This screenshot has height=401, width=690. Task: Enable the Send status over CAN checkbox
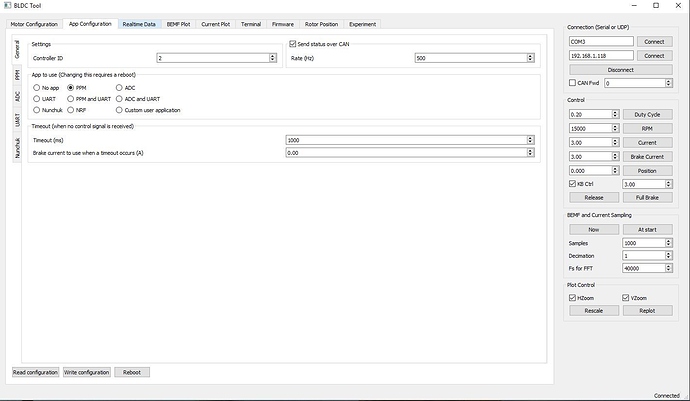pyautogui.click(x=292, y=44)
